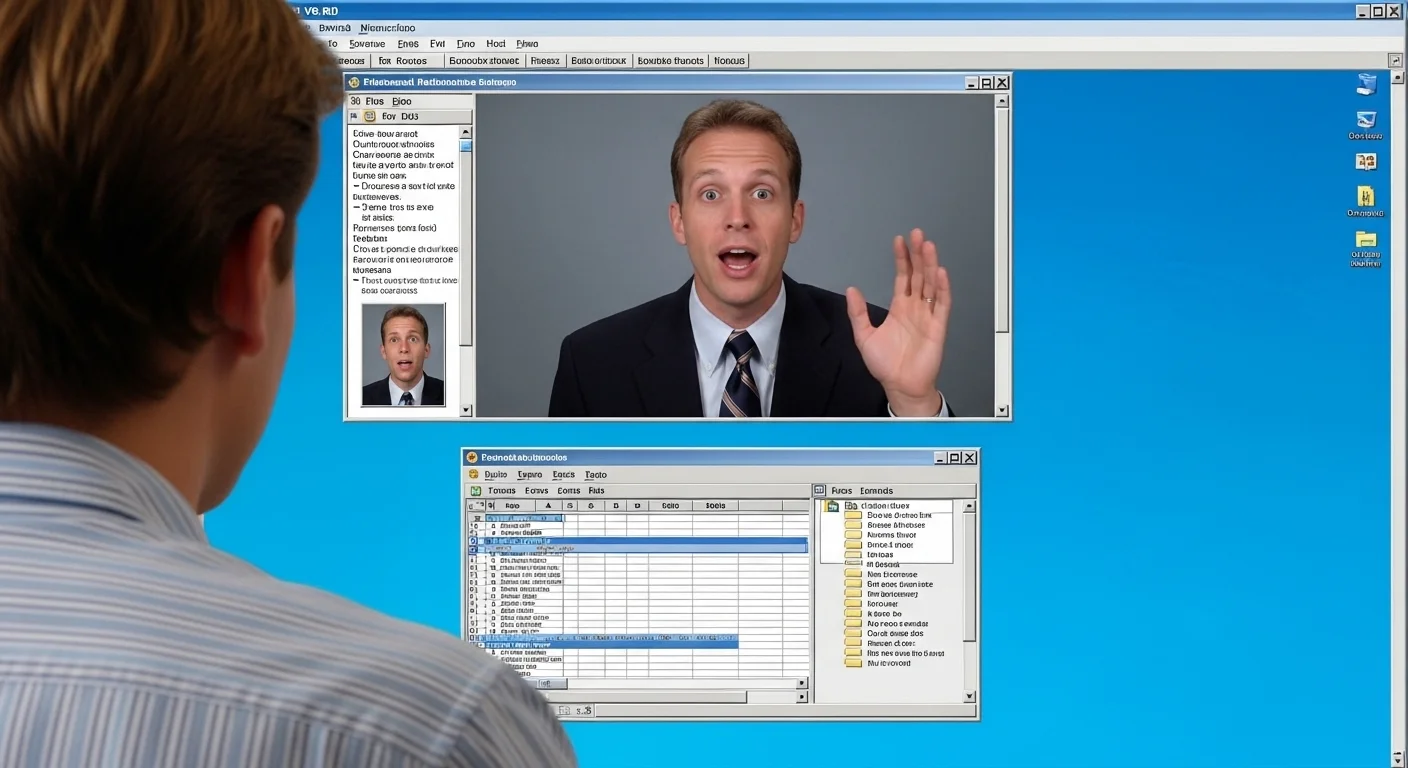Click the green spreadsheet icon in lower window toolbar
This screenshot has height=768, width=1408.
coord(476,491)
